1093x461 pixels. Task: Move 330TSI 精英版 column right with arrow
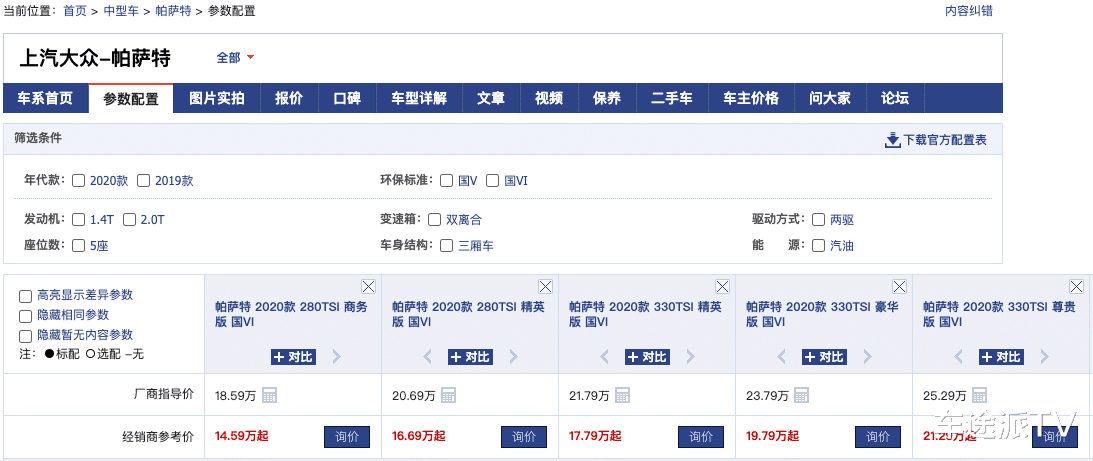[x=691, y=357]
